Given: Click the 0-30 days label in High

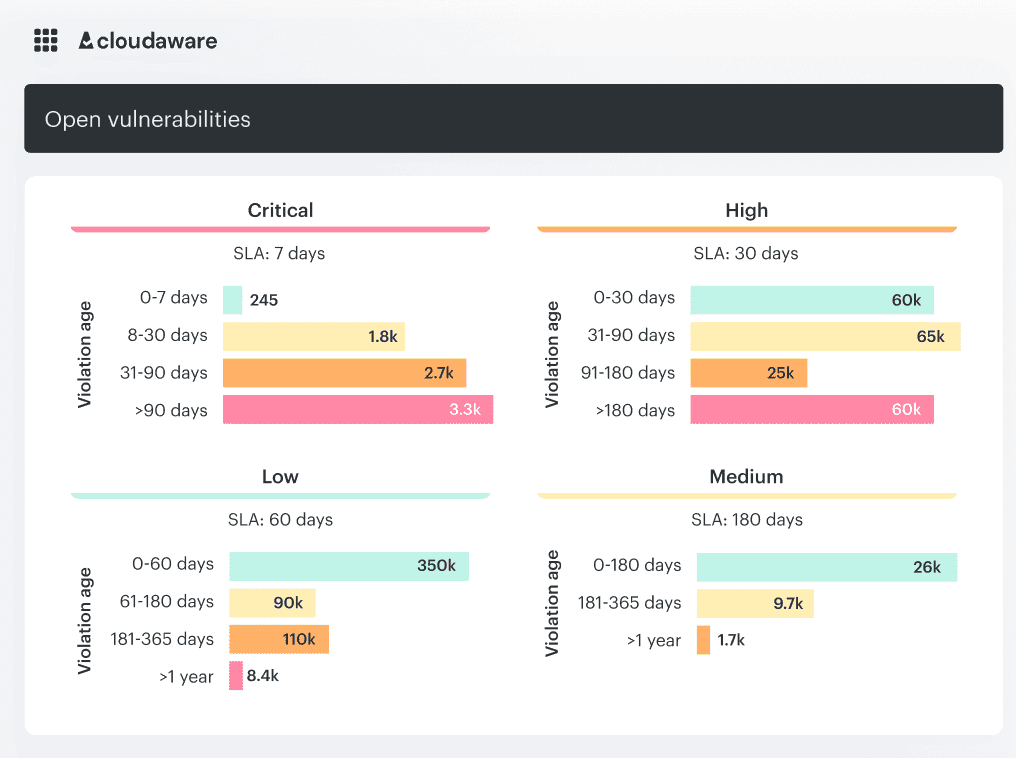Looking at the screenshot, I should [636, 299].
